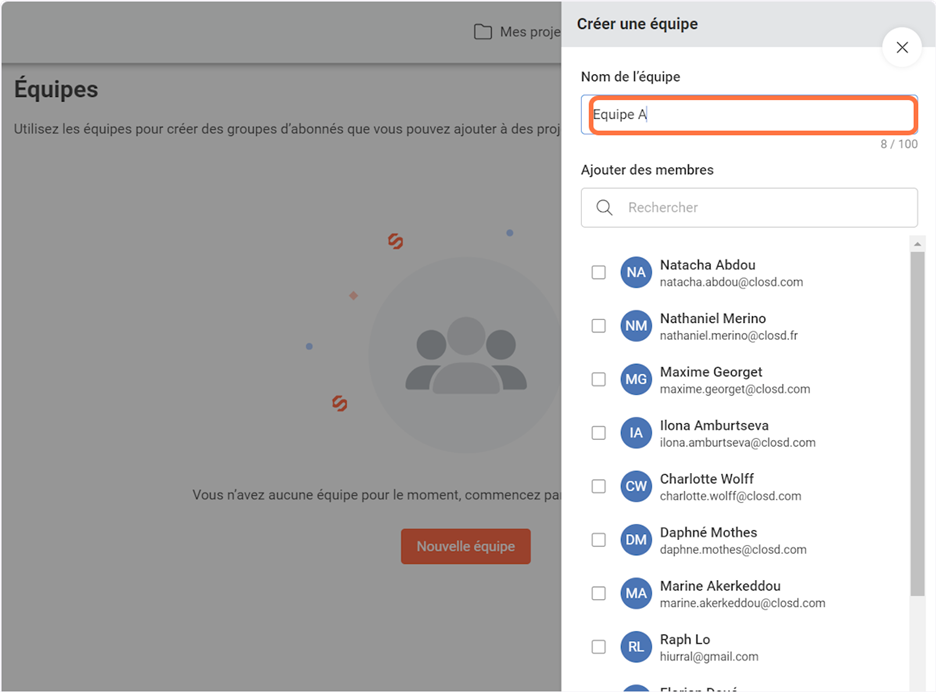Click the MG avatar for Maxime Georget
Viewport: 936px width, 692px height.
636,379
